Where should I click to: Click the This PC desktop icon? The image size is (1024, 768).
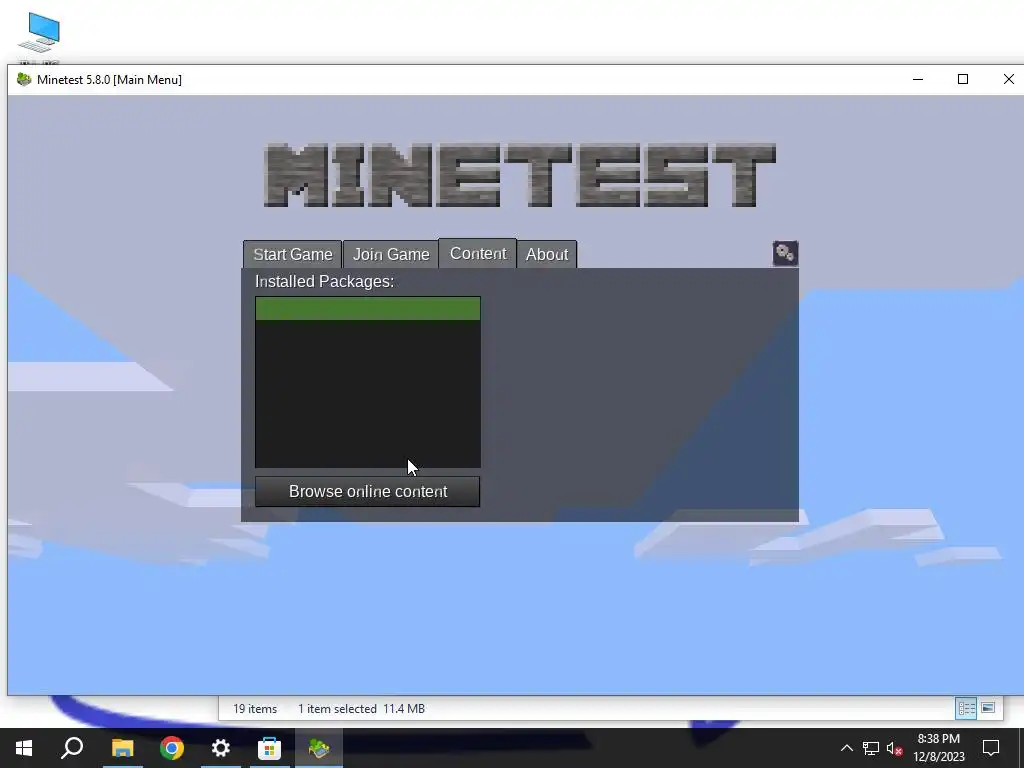[39, 36]
